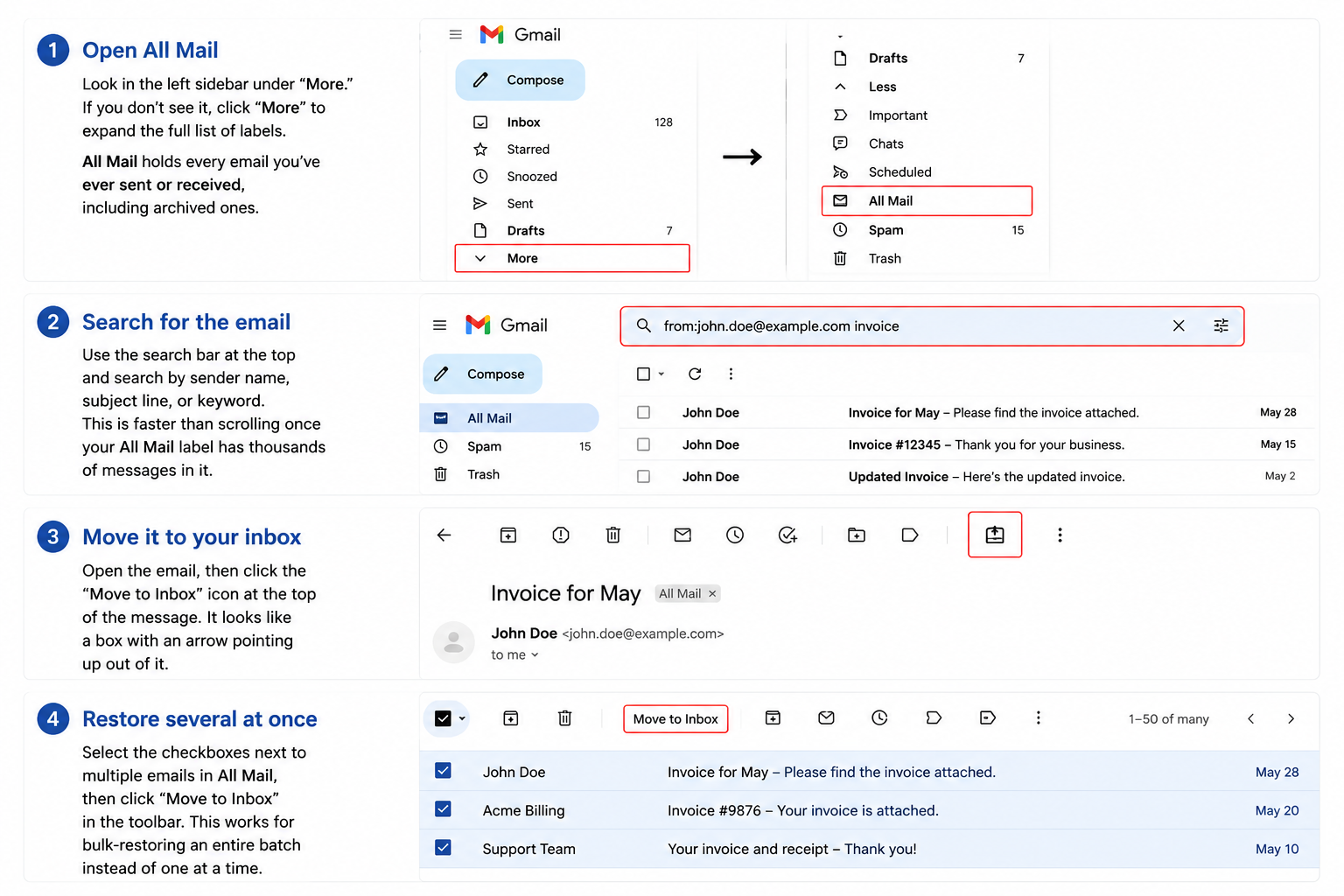1344x896 pixels.
Task: Open the dropdown arrow beside the unchecked select-all box
Action: click(661, 374)
